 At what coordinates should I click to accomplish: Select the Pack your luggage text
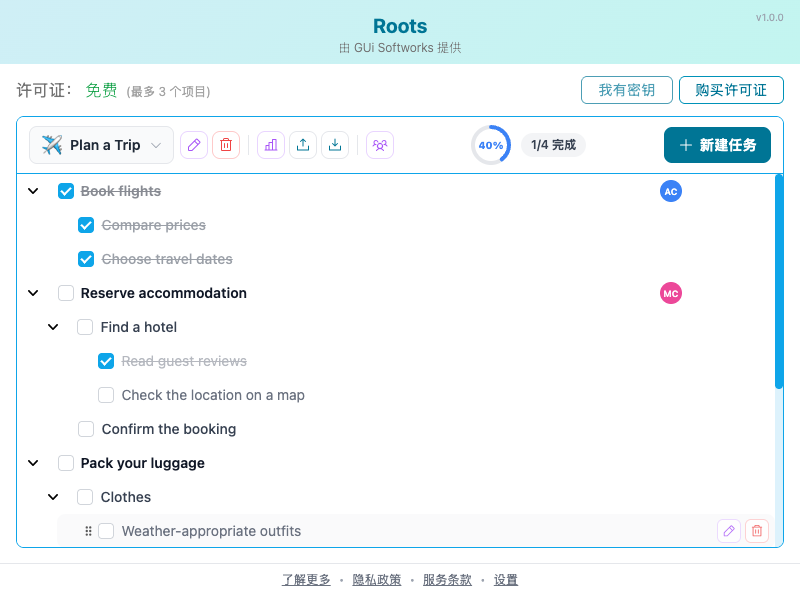(x=143, y=463)
